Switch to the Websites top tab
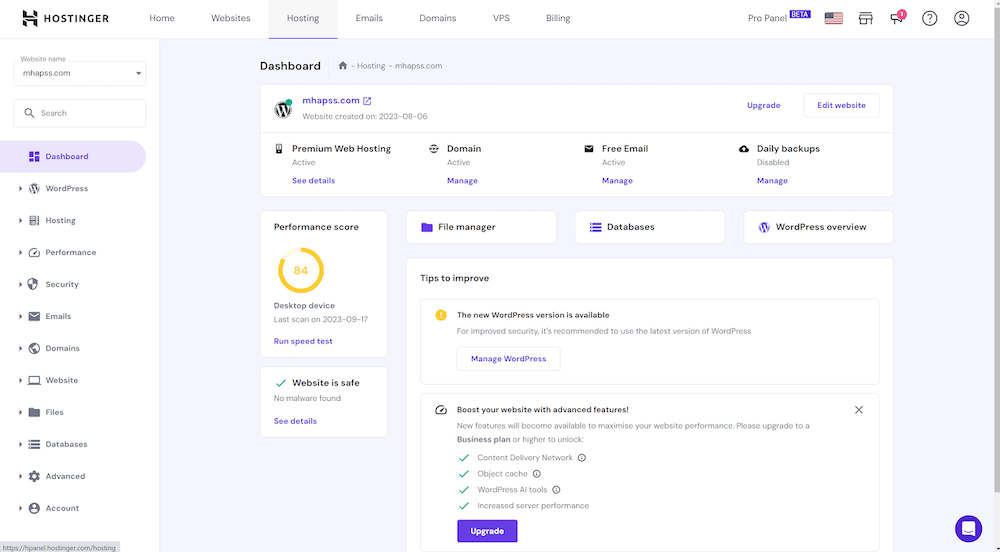 click(x=231, y=18)
